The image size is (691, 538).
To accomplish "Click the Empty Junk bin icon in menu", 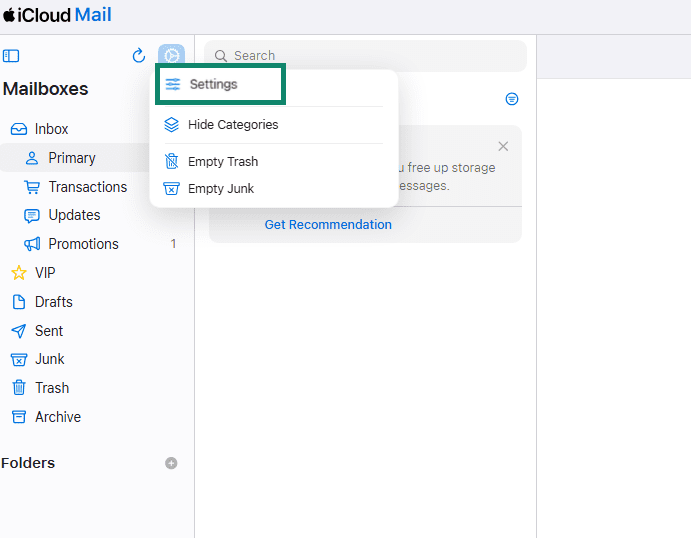I will 171,189.
